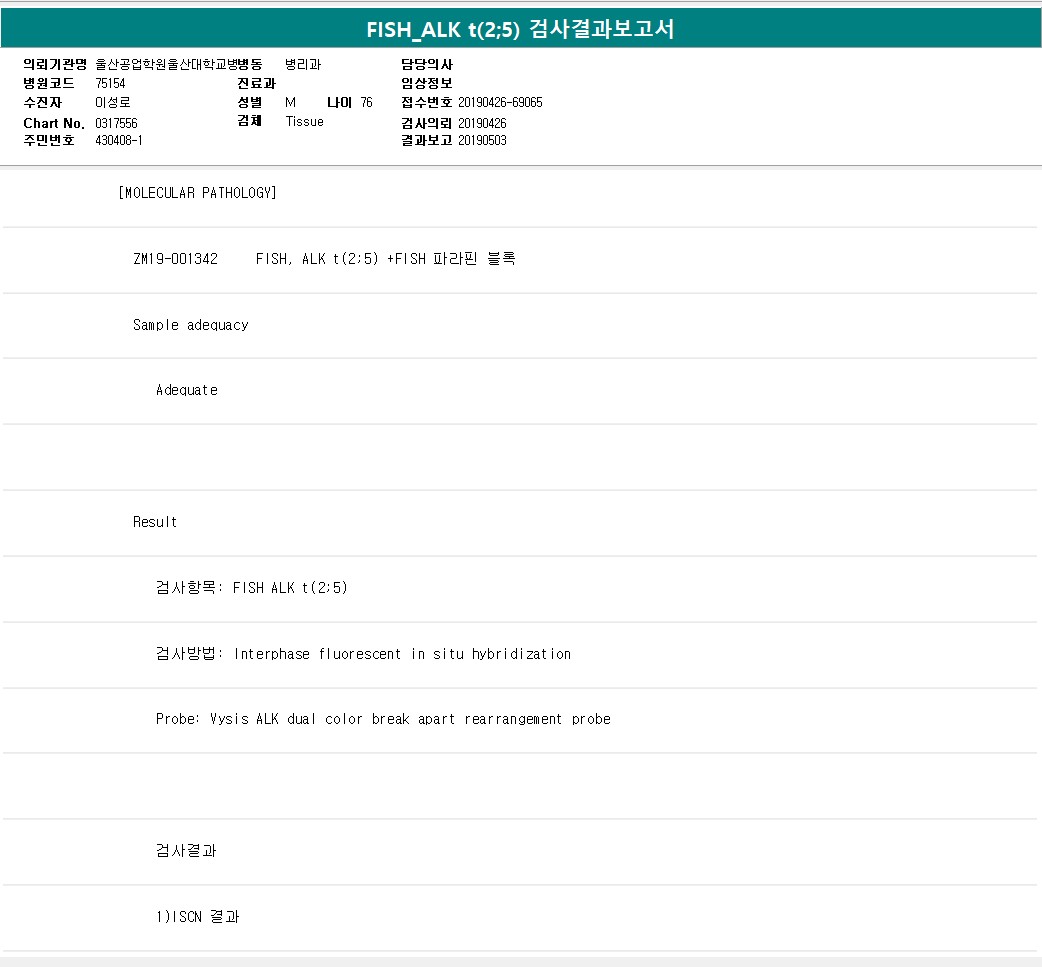Select the patient name 이성로
1042x967 pixels.
coord(113,102)
